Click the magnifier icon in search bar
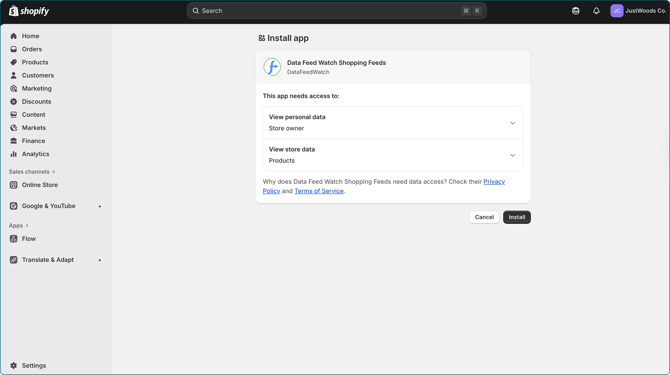670x375 pixels. point(195,11)
